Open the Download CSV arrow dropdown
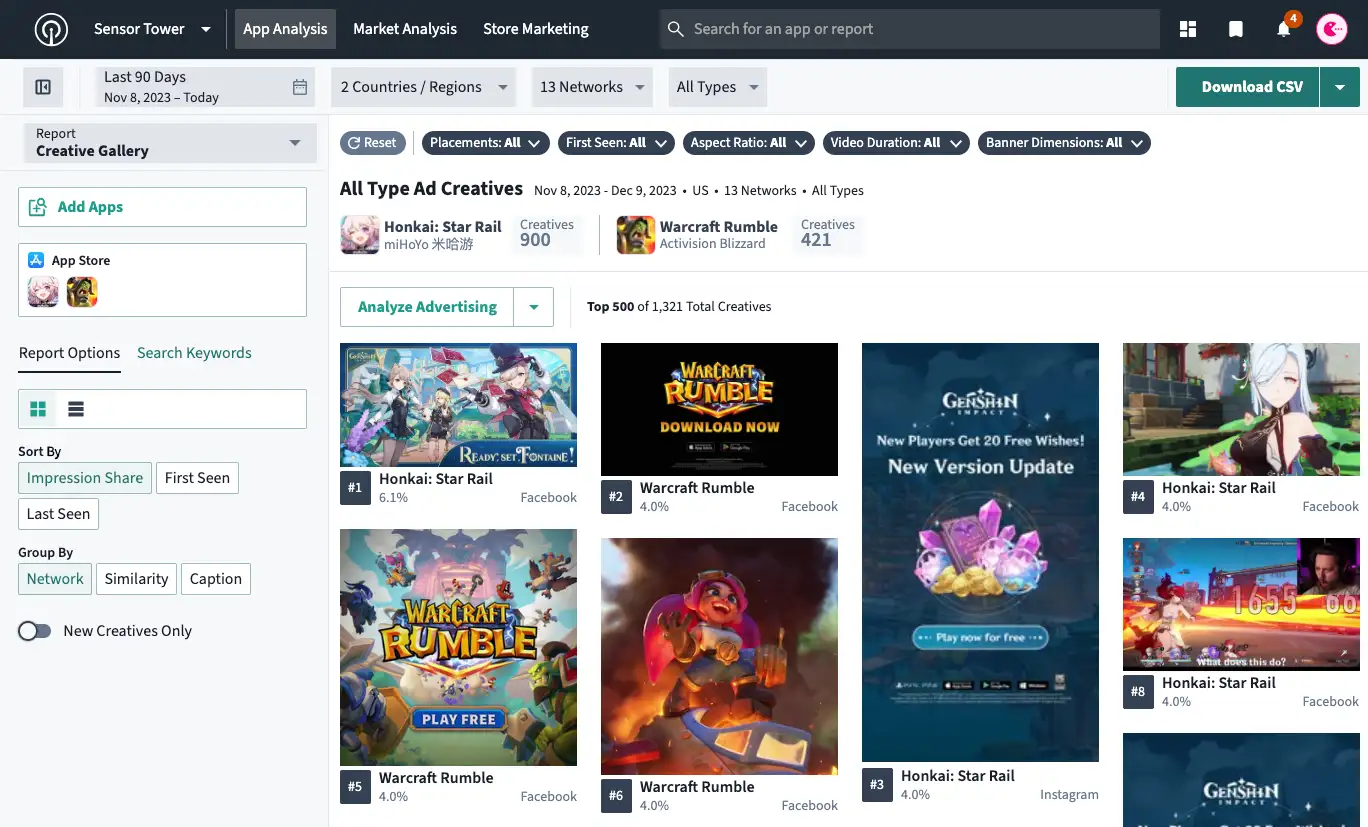This screenshot has height=827, width=1368. (x=1340, y=87)
